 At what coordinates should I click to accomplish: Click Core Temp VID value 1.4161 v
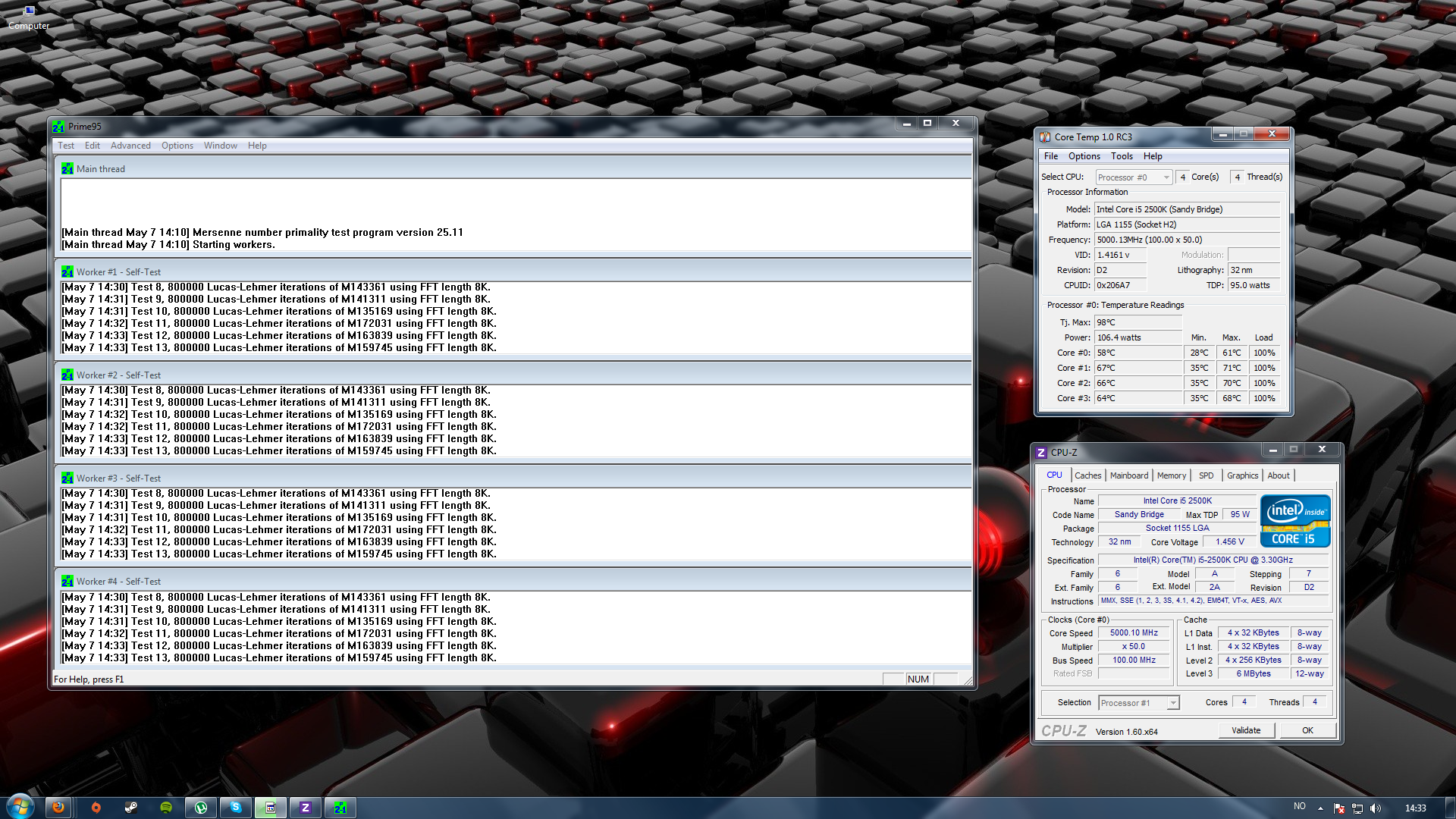coord(1120,255)
